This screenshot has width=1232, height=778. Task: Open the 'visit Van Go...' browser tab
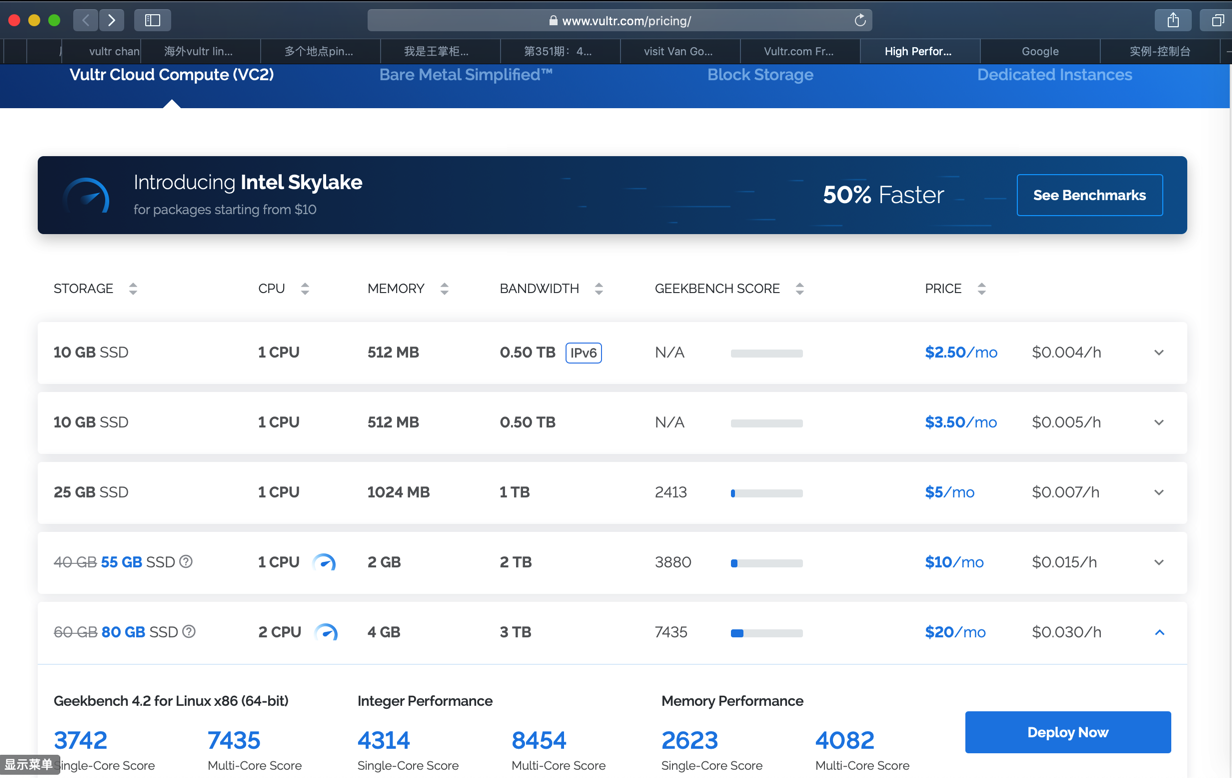pyautogui.click(x=679, y=51)
